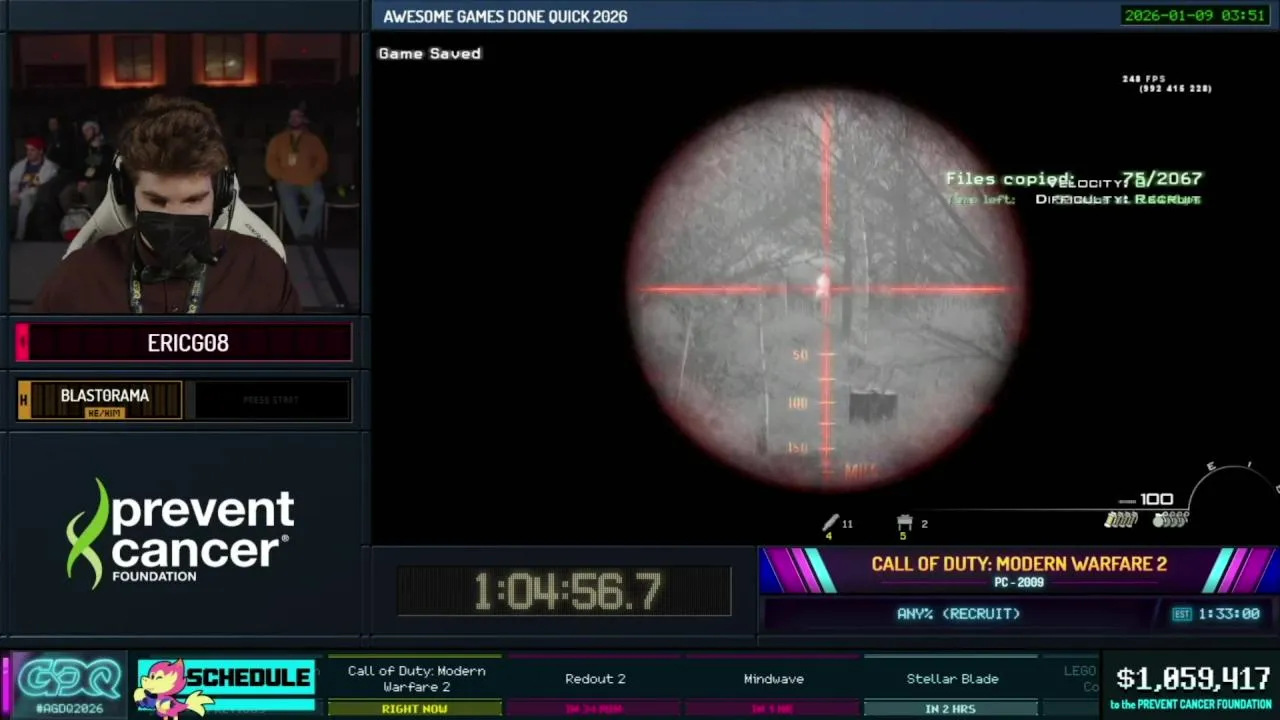
Task: Click the 248 FPS counter
Action: point(1144,78)
